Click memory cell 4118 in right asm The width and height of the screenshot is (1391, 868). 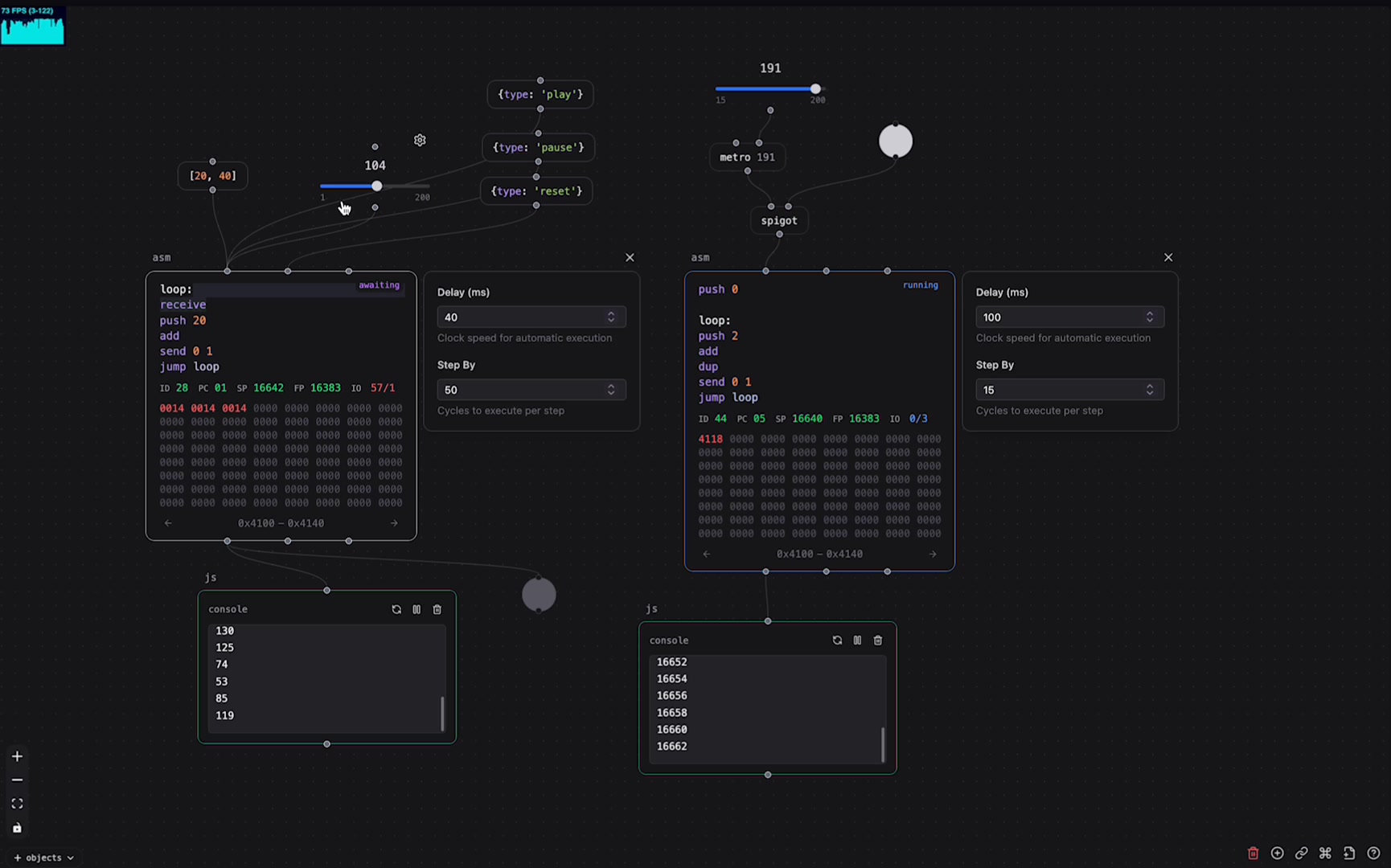(x=711, y=440)
